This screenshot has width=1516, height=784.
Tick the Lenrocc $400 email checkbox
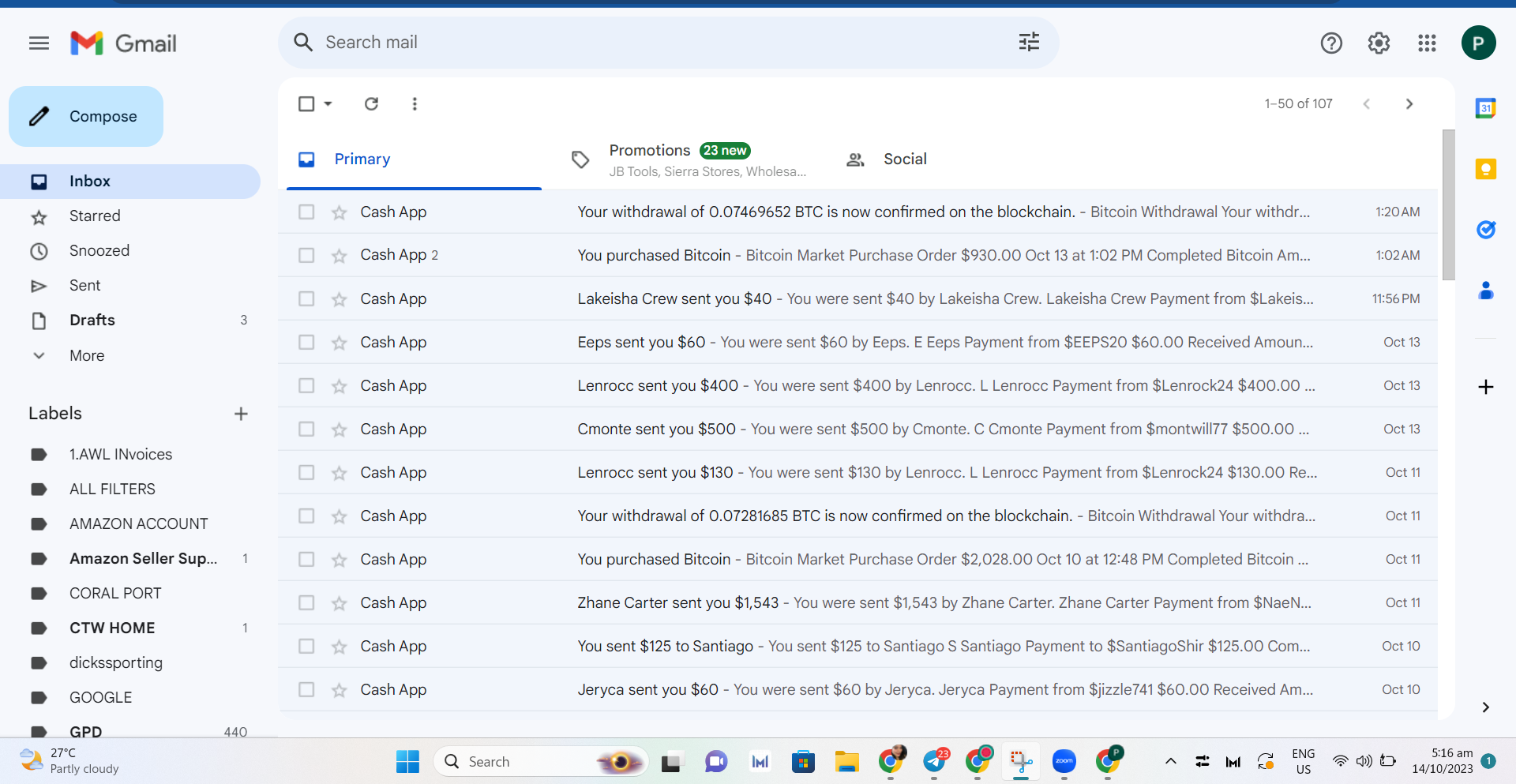point(306,385)
